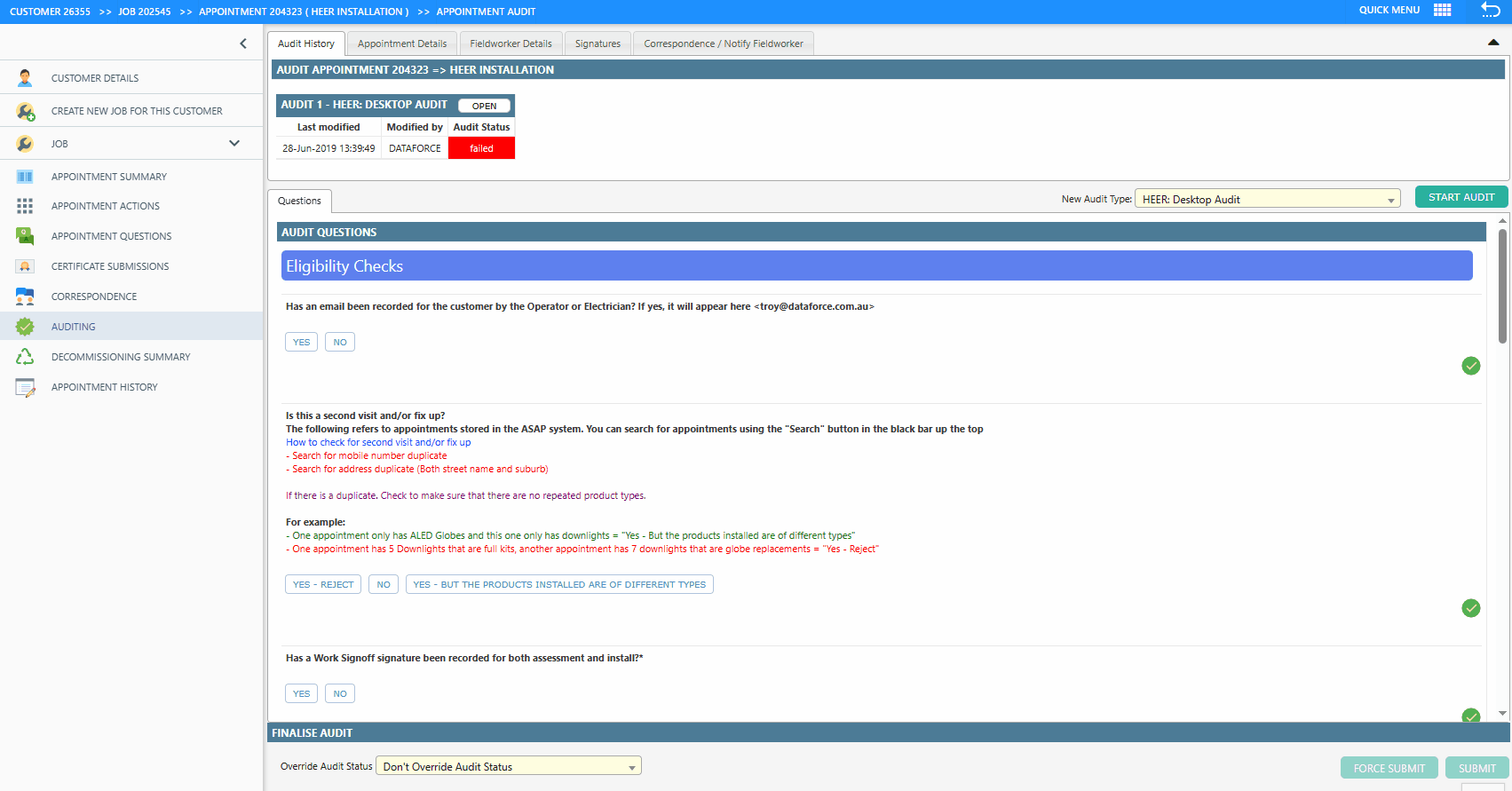Collapse the left sidebar with the chevron

coord(243,44)
